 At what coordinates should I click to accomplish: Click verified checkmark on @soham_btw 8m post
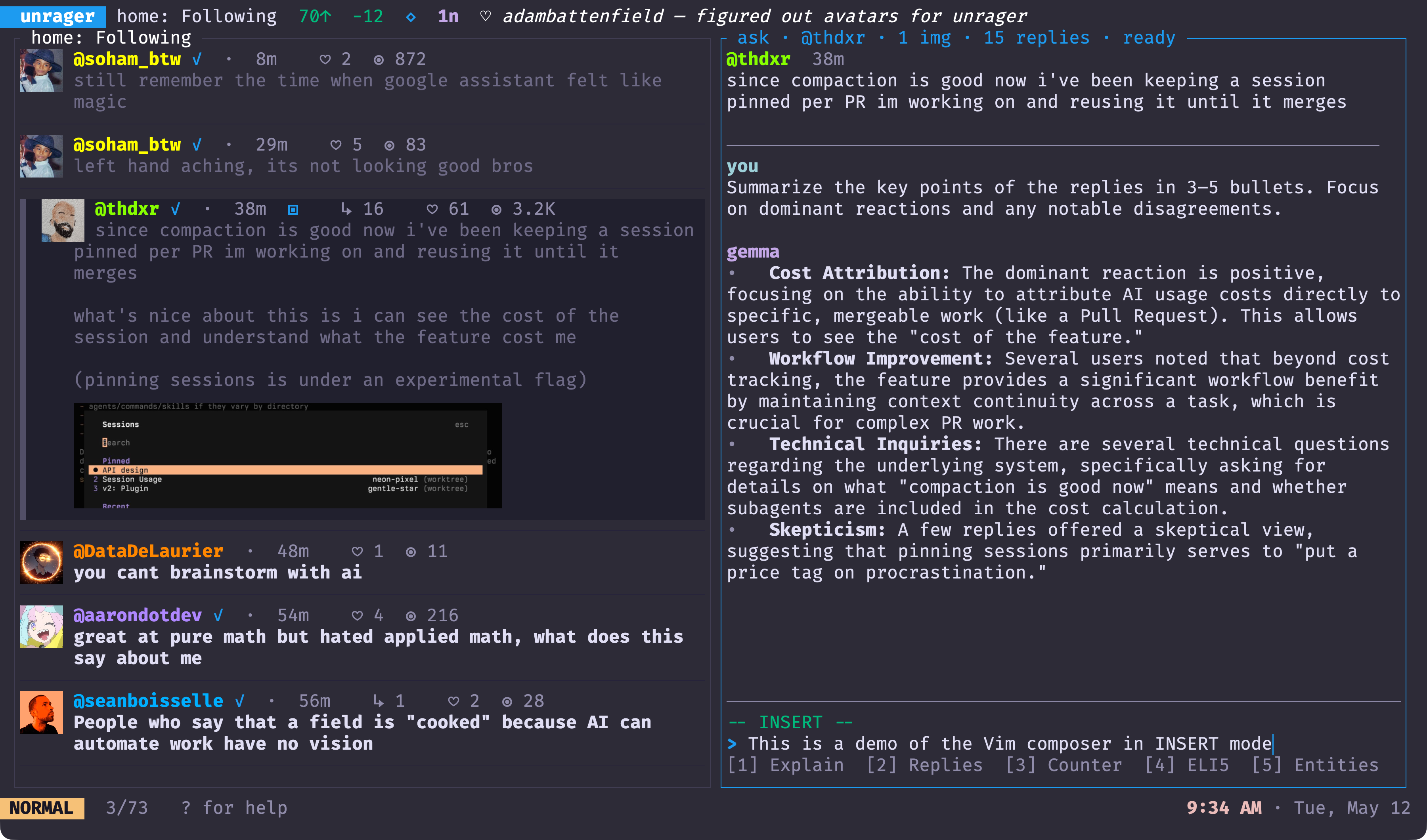coord(197,59)
